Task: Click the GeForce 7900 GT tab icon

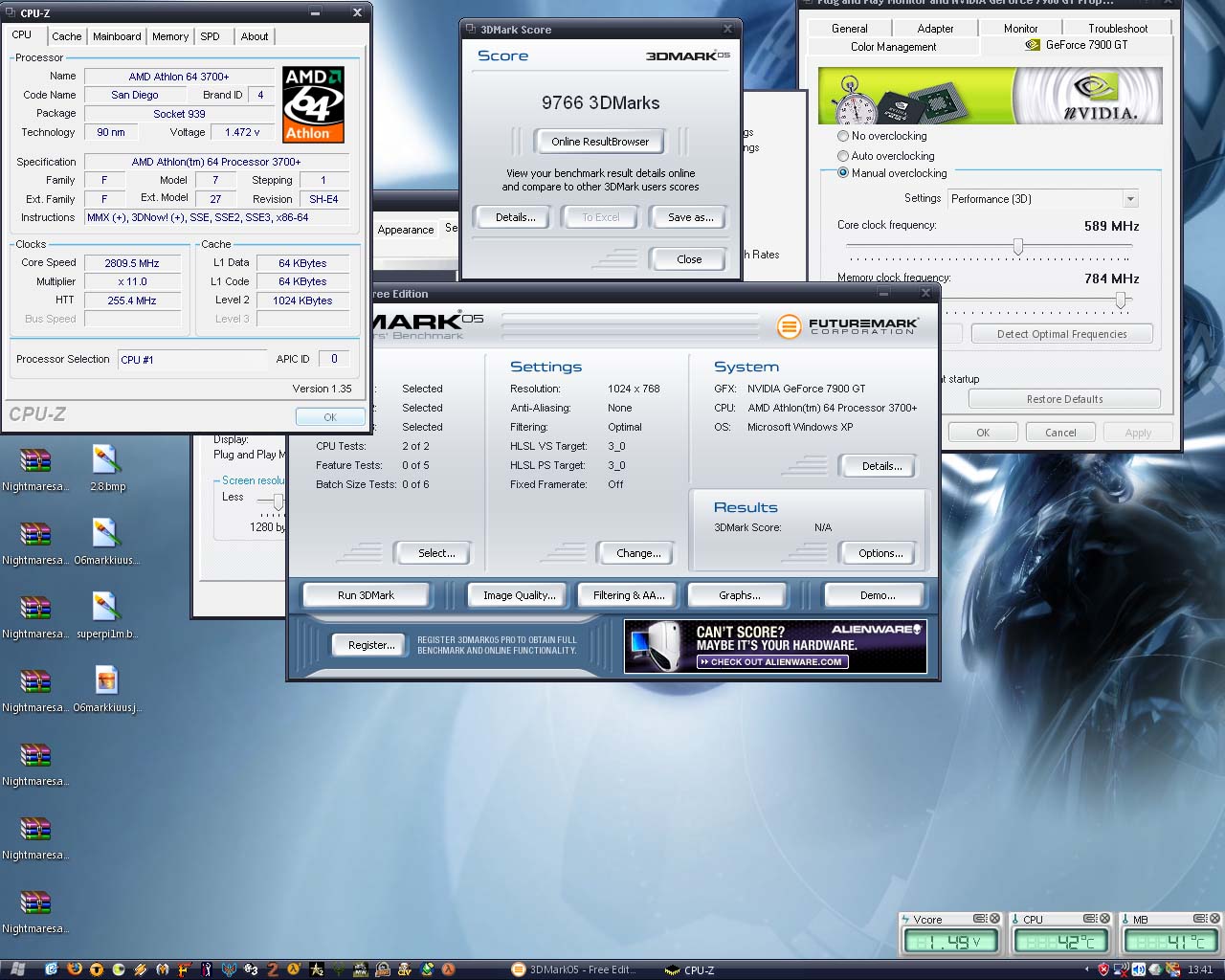Action: click(x=1033, y=45)
